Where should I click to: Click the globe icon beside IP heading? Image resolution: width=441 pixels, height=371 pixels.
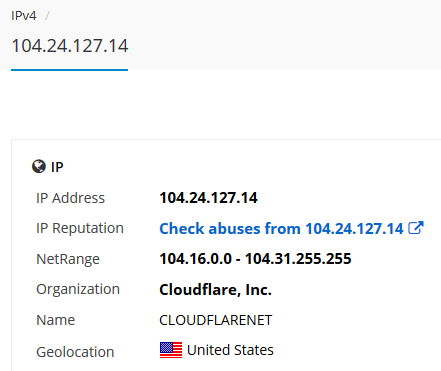pyautogui.click(x=39, y=166)
